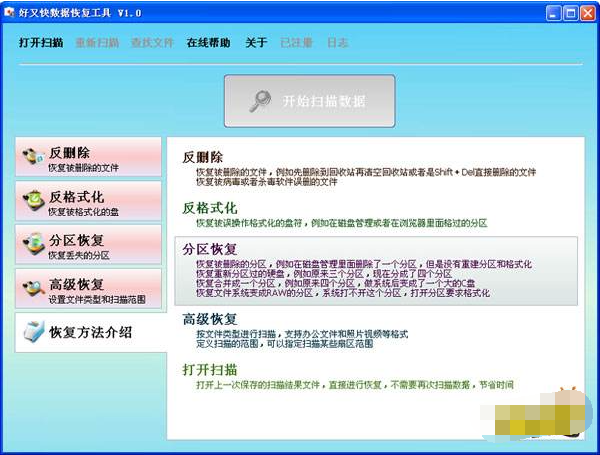Click the greyed-out 重新扫描 menu item
Screen dimensions: 600x455
pos(96,43)
